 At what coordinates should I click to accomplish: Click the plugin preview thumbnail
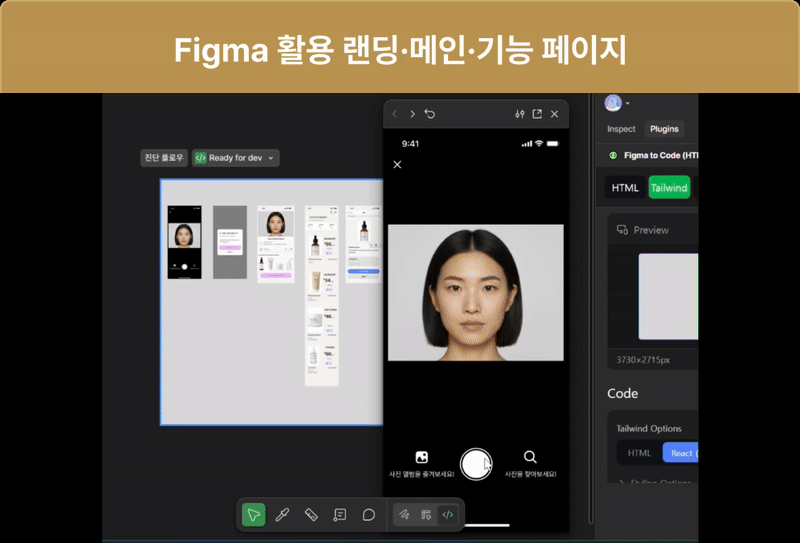pos(668,296)
